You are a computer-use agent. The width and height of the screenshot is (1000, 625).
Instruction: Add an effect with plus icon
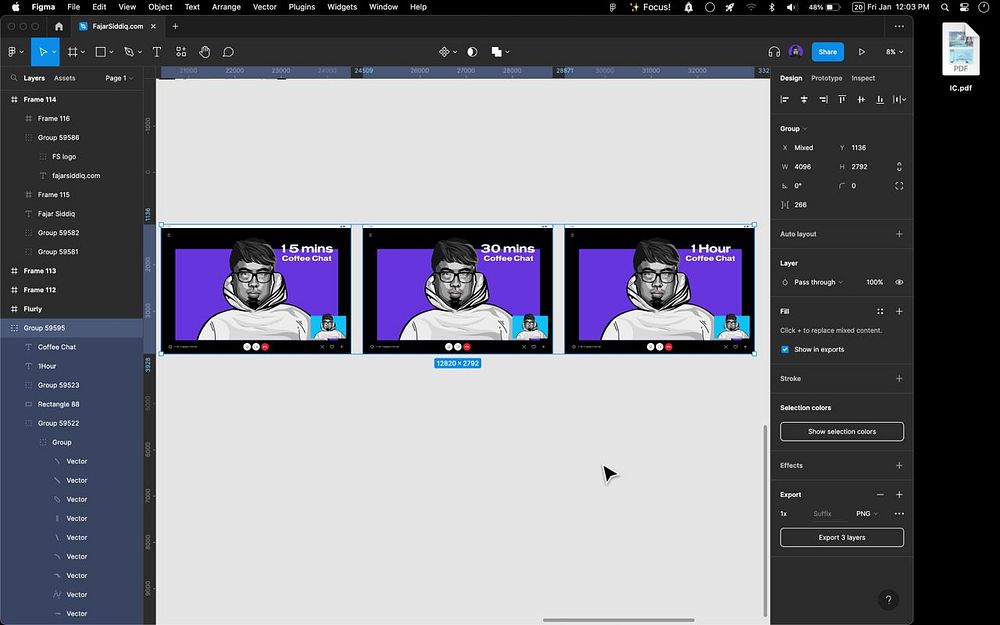899,465
